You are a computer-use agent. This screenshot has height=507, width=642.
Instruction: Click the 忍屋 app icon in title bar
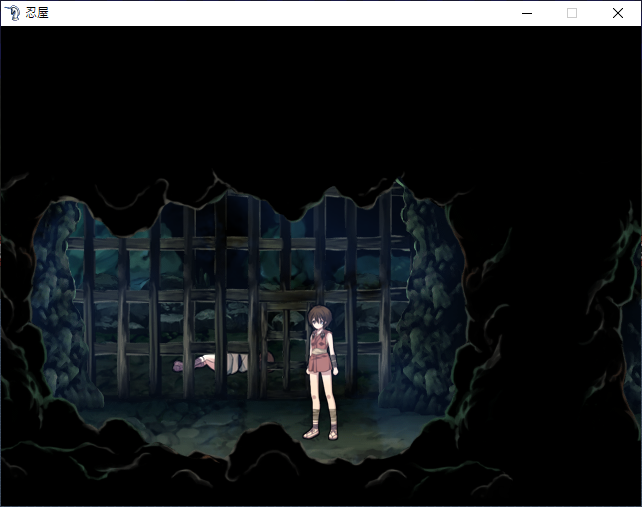[13, 13]
